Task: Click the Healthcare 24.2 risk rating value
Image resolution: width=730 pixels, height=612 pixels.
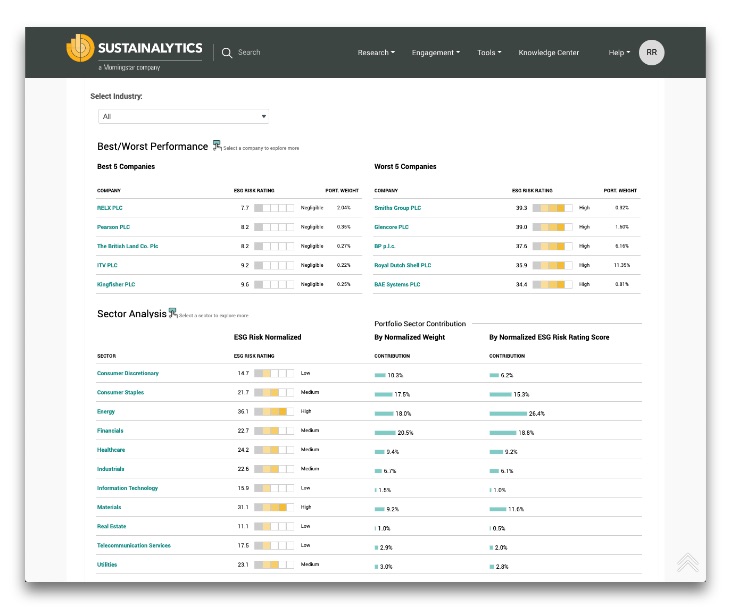Action: pyautogui.click(x=243, y=450)
